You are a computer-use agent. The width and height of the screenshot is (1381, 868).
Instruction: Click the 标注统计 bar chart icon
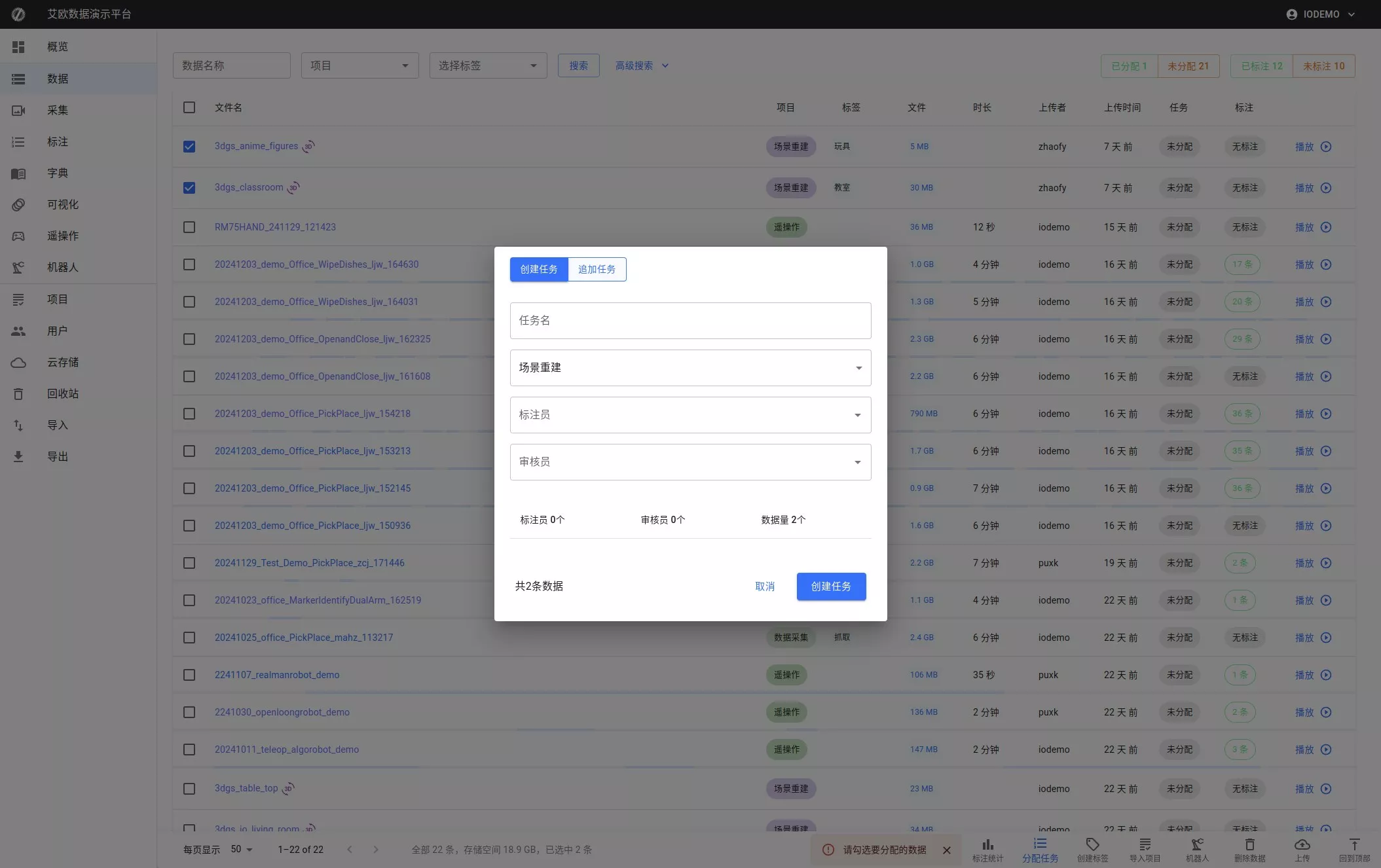(x=987, y=844)
